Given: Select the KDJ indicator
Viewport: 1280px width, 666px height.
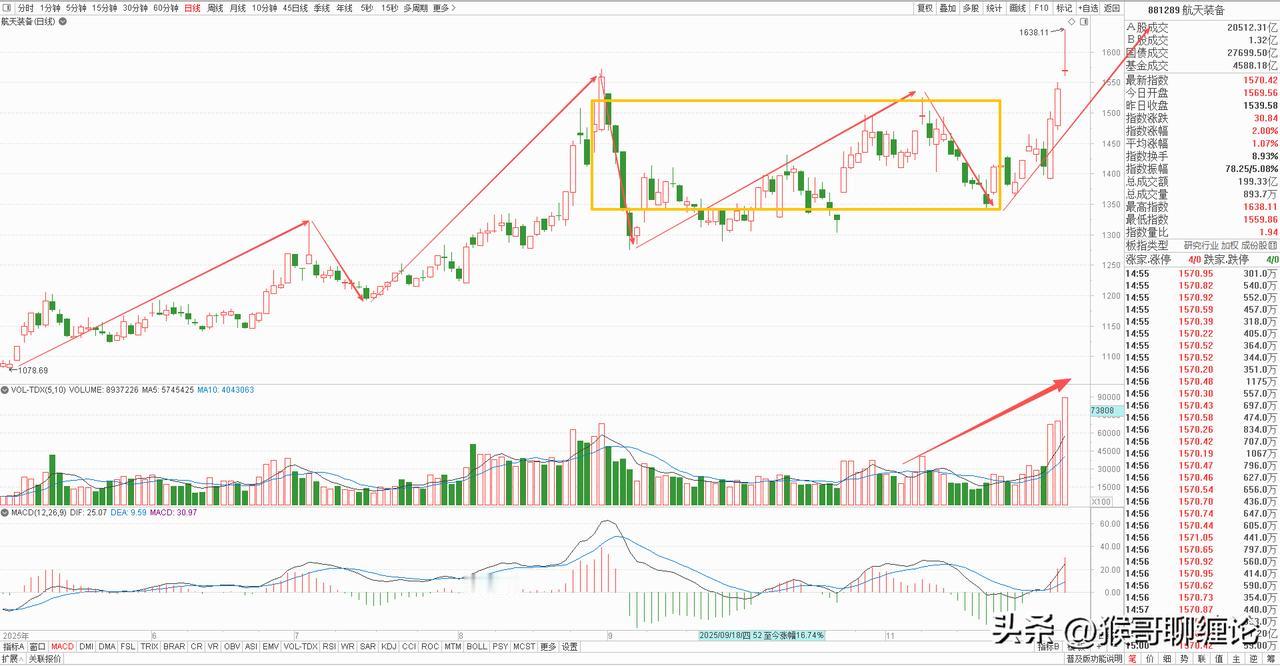Looking at the screenshot, I should pos(388,647).
